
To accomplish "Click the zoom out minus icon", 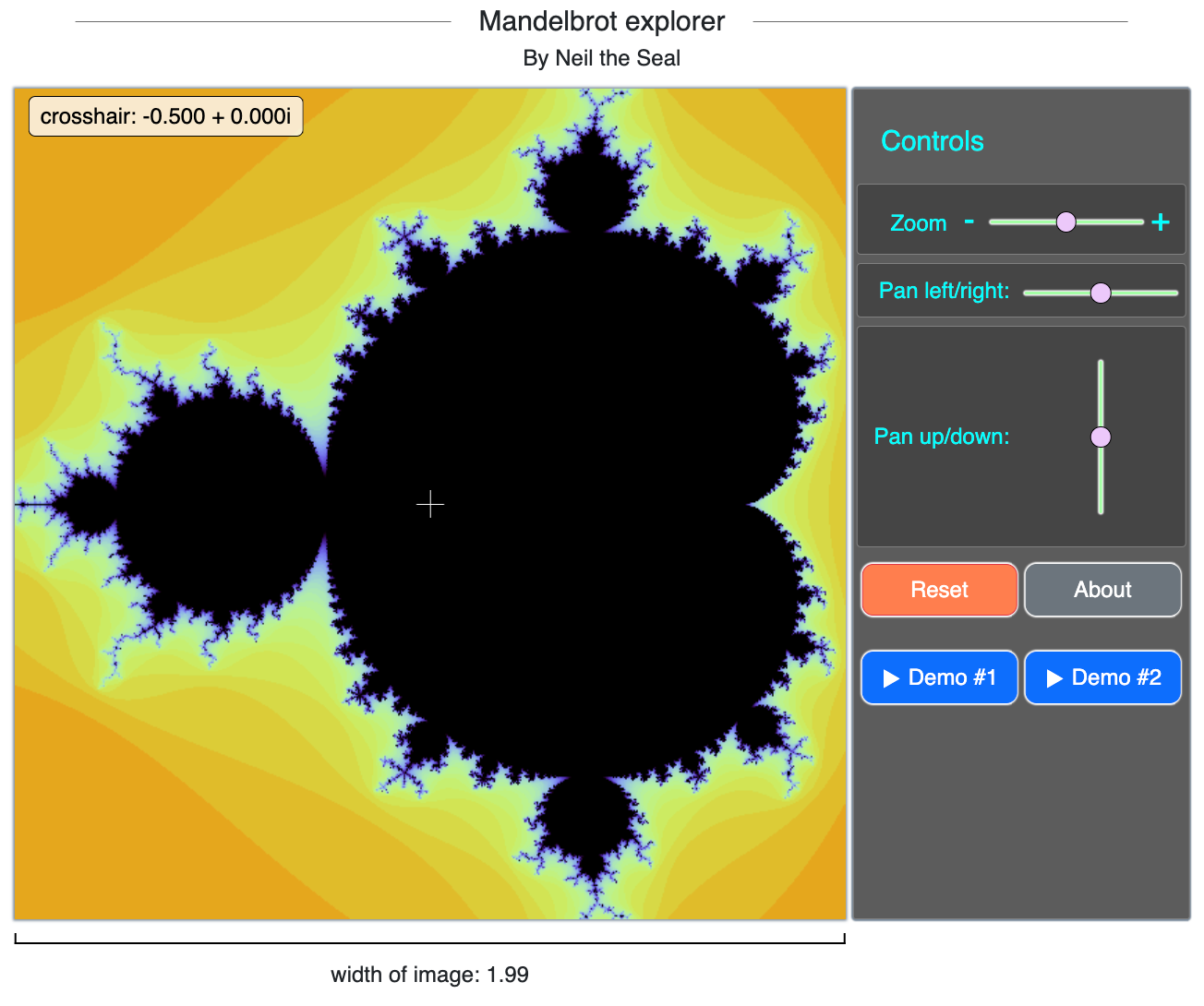I will coord(969,220).
